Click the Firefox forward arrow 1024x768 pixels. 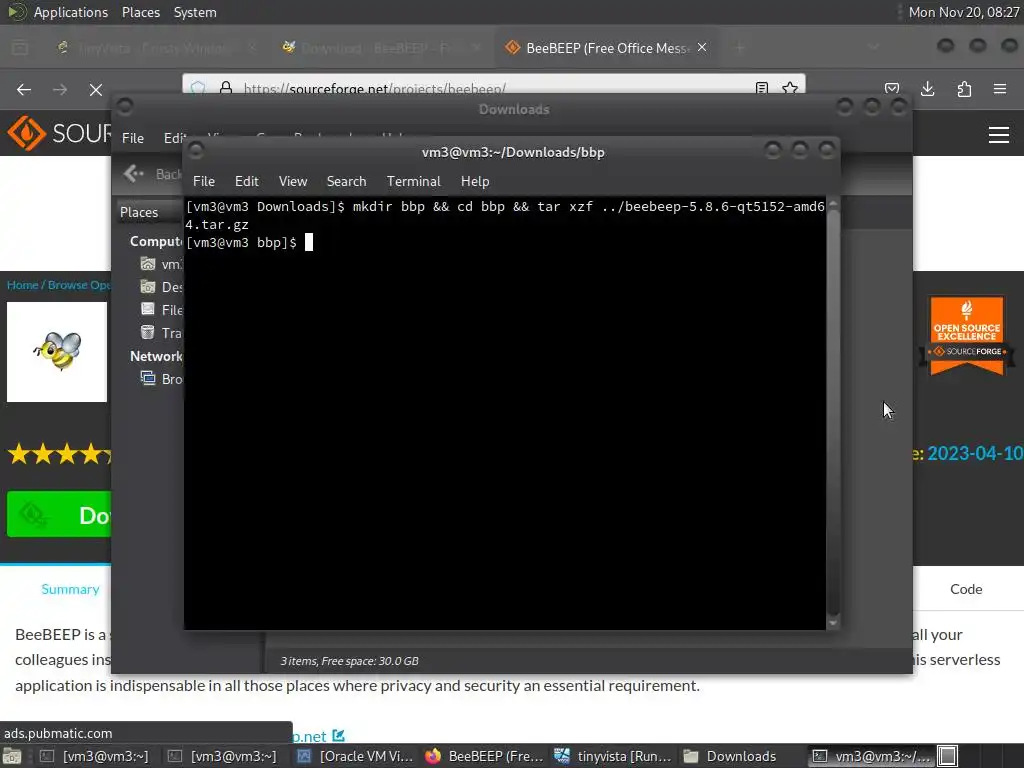point(60,89)
